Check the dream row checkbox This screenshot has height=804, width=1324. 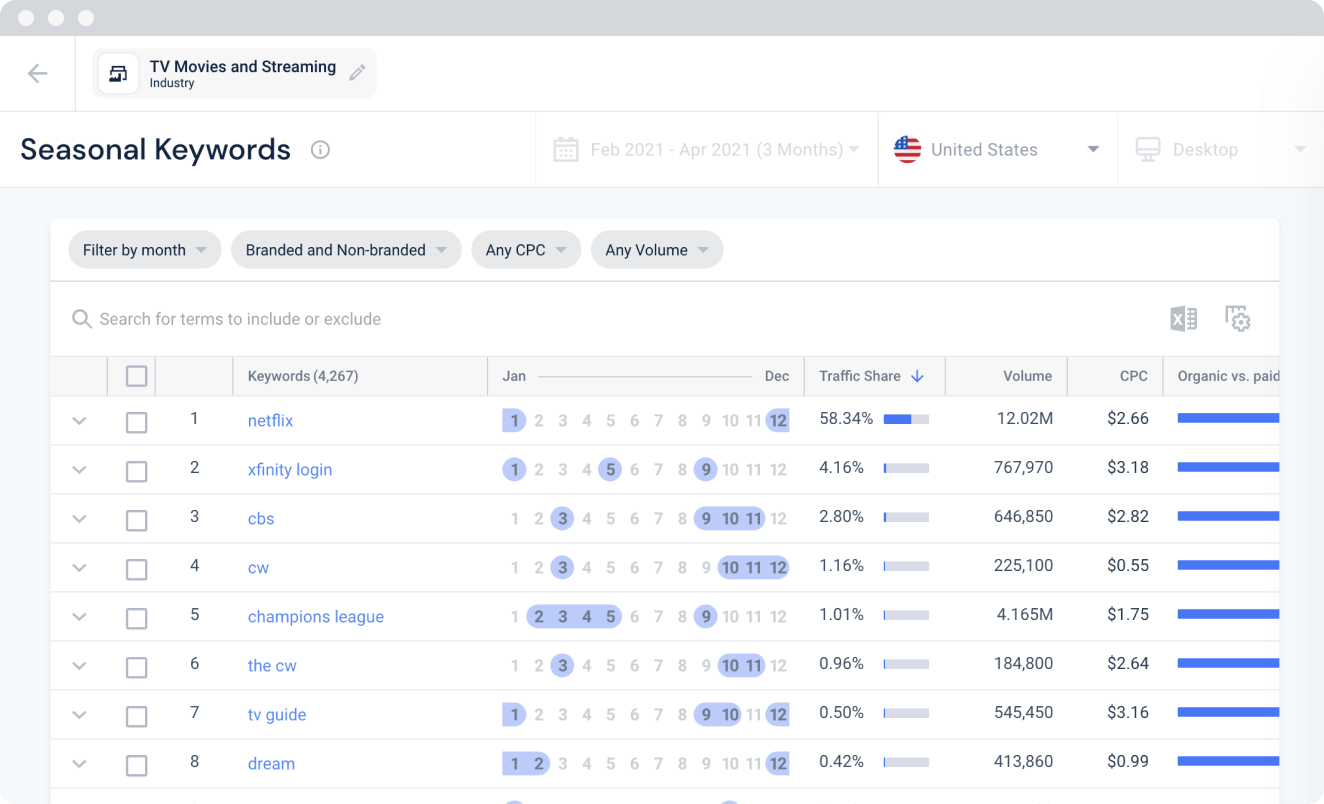[137, 765]
